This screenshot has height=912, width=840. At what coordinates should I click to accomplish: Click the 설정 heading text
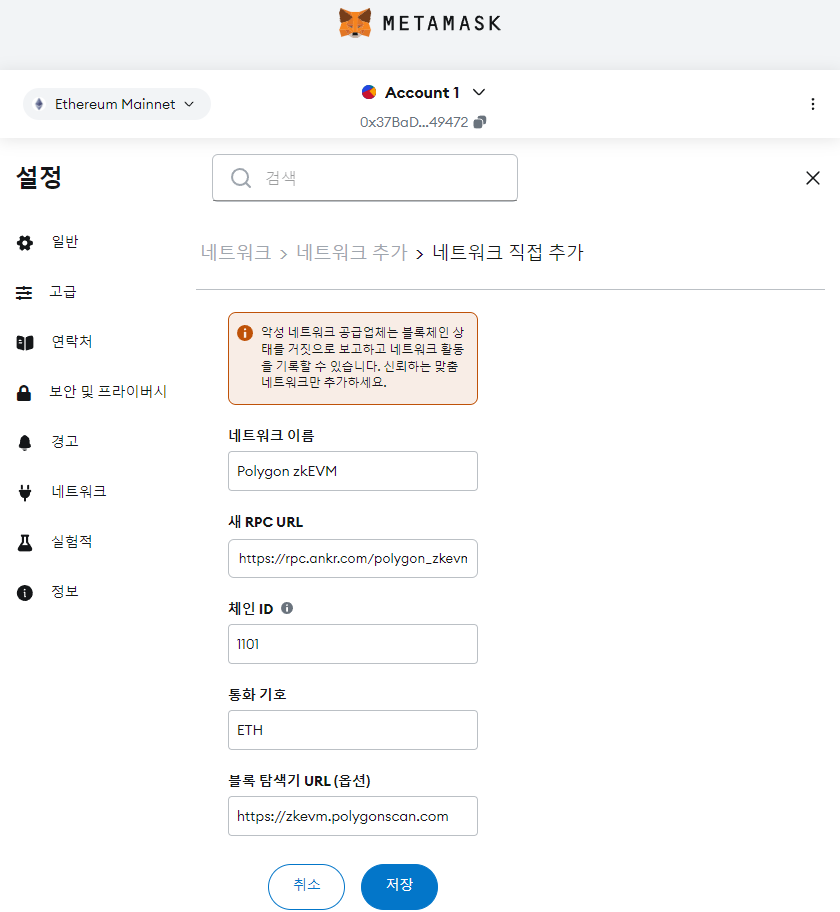click(x=39, y=177)
